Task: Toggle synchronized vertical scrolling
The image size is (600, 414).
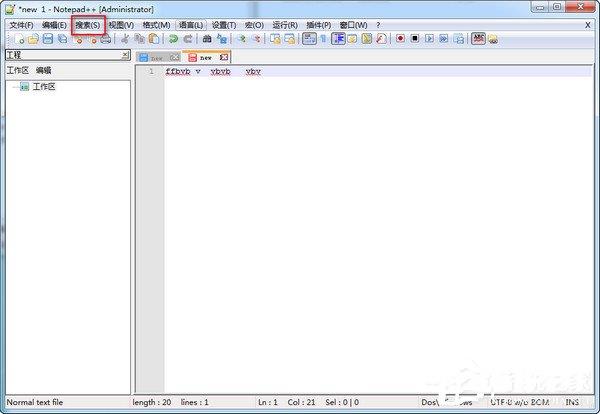Action: [275, 39]
